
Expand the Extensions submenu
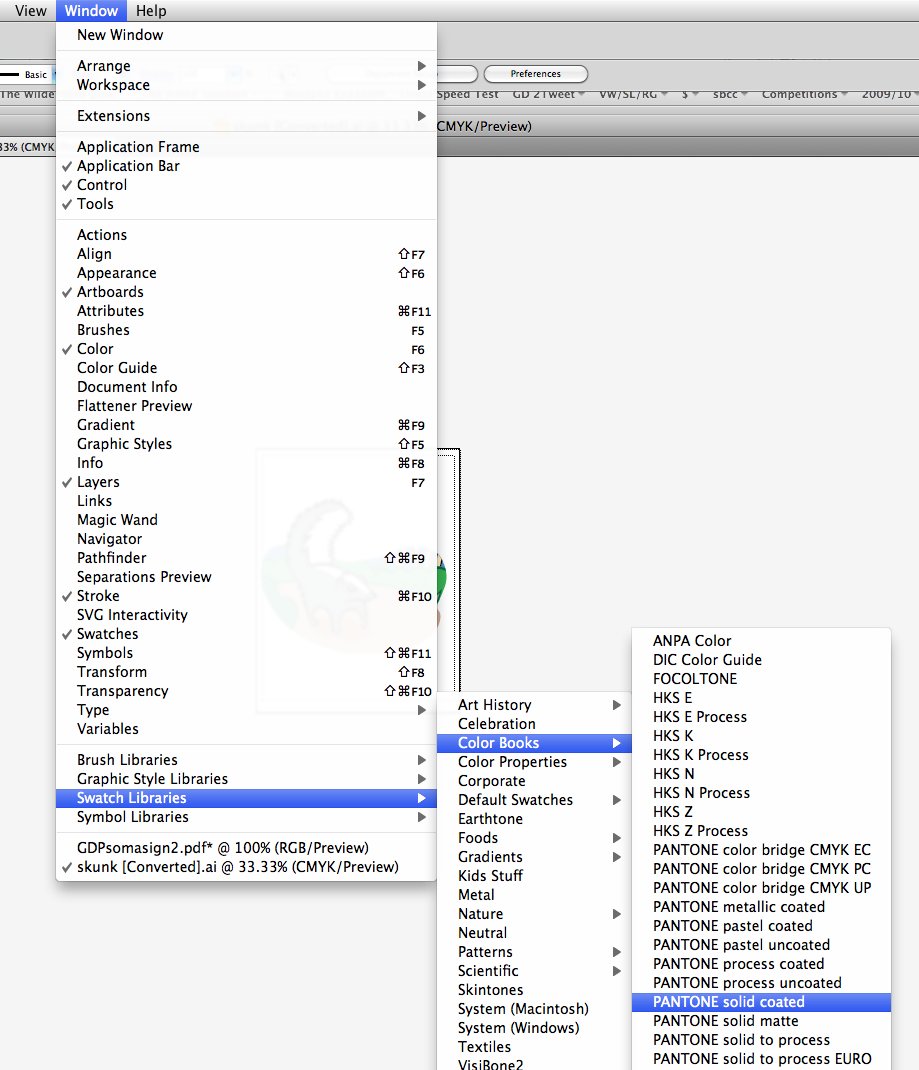pos(246,116)
